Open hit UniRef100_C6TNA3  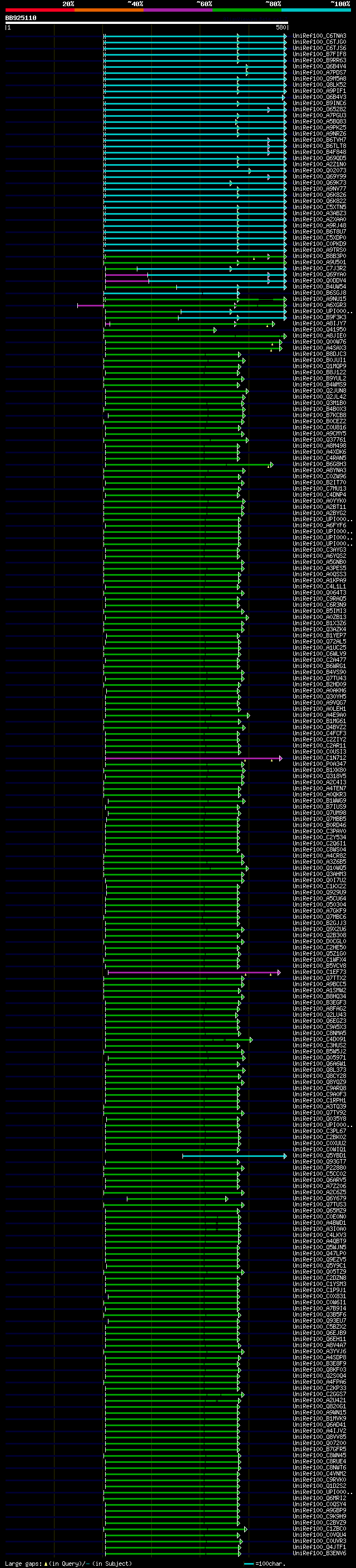point(319,36)
